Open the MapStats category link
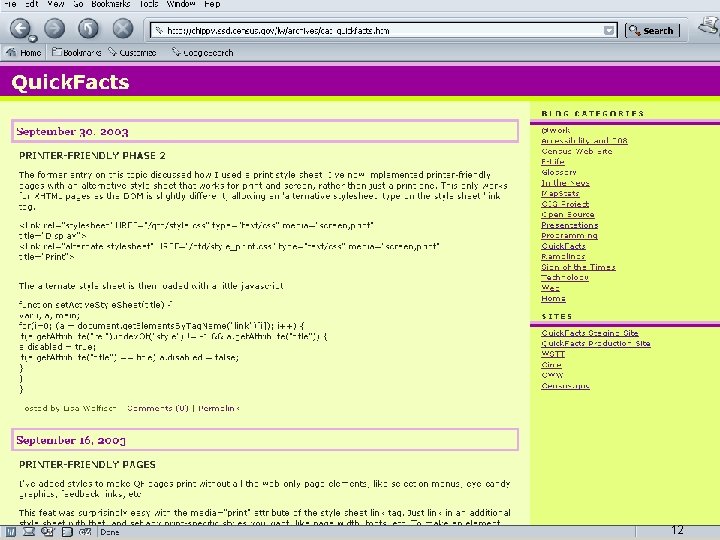The height and width of the screenshot is (540, 720). pyautogui.click(x=560, y=194)
